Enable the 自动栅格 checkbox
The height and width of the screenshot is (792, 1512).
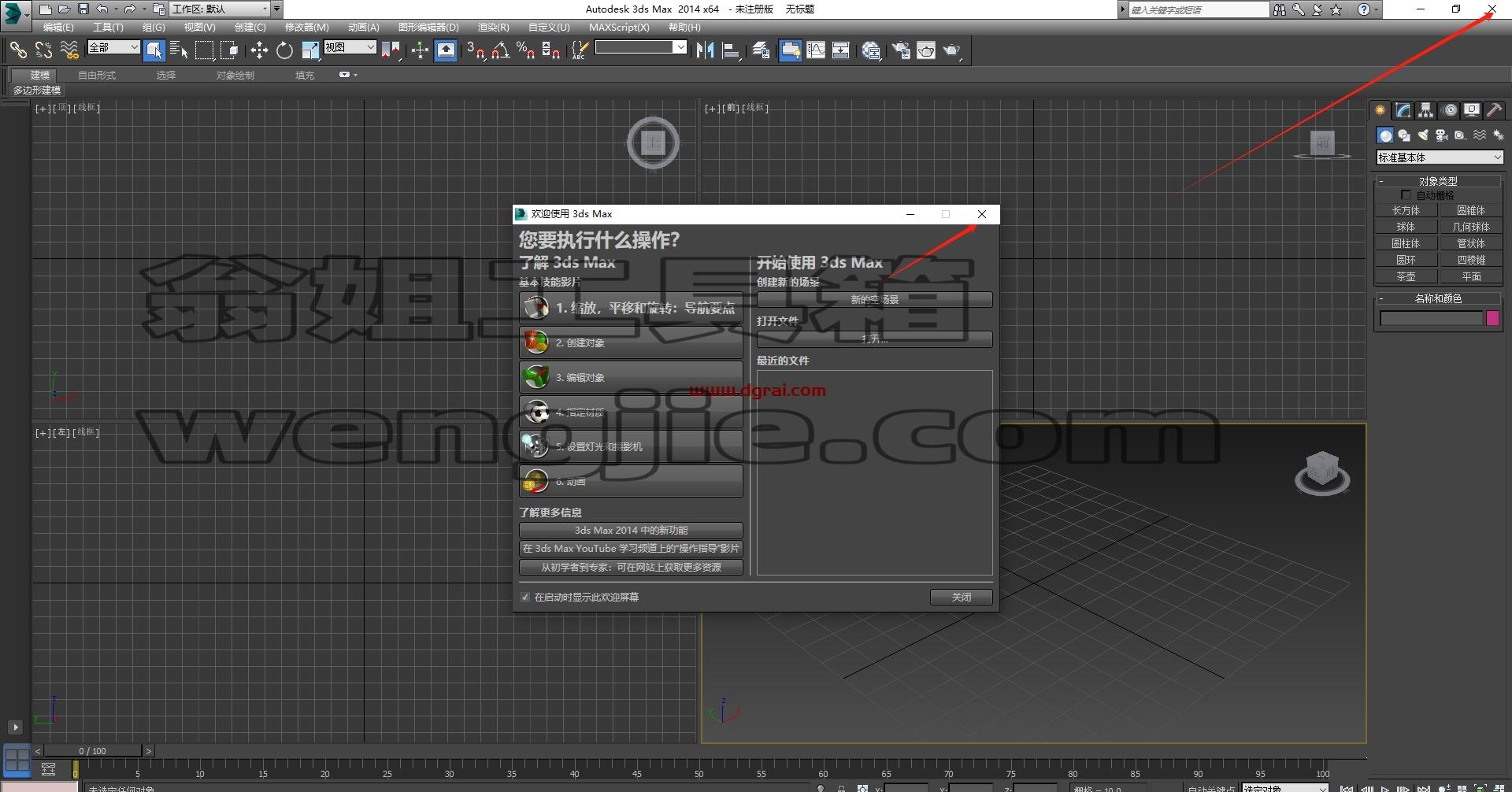1406,194
